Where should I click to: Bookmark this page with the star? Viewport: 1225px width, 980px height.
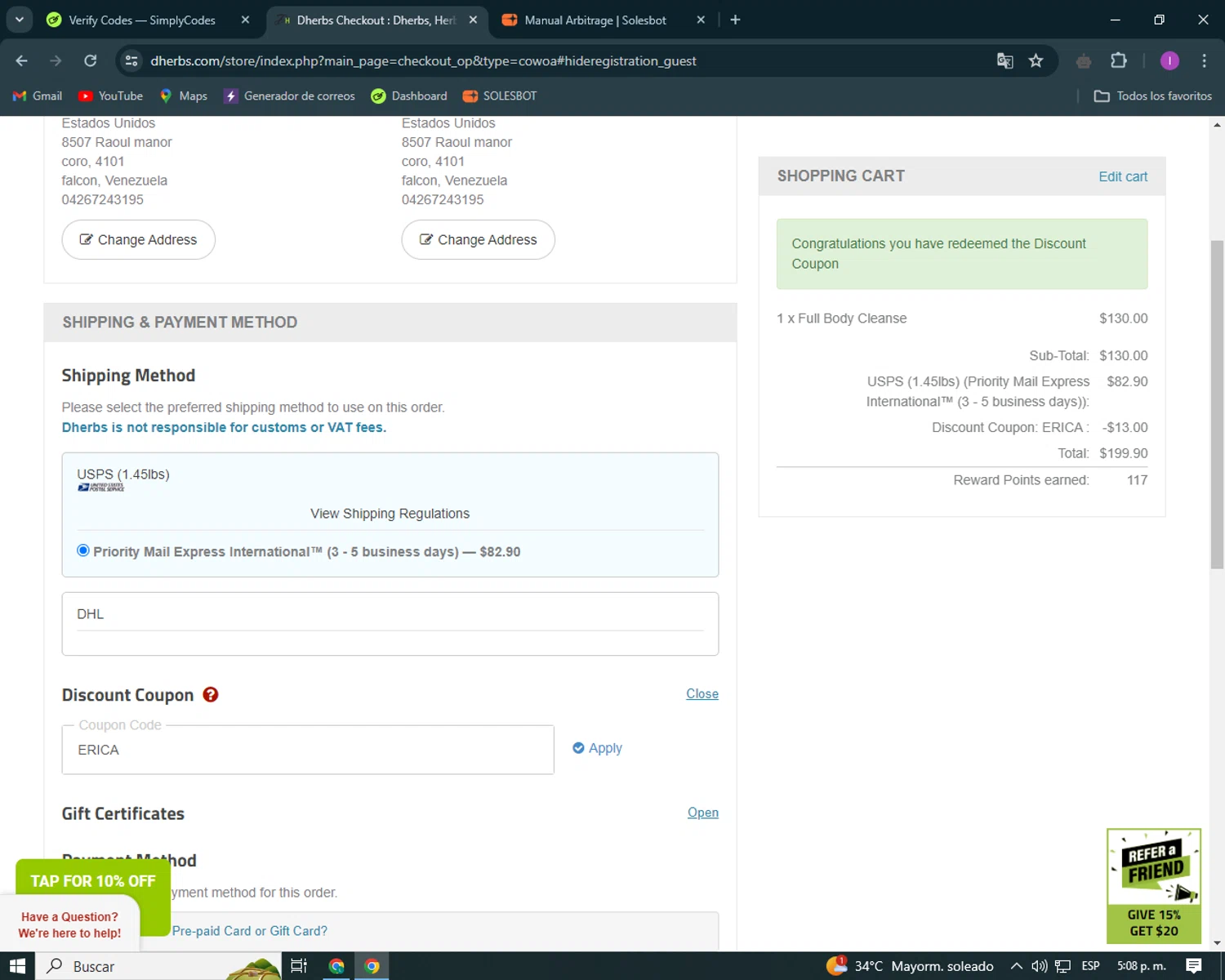pos(1036,60)
